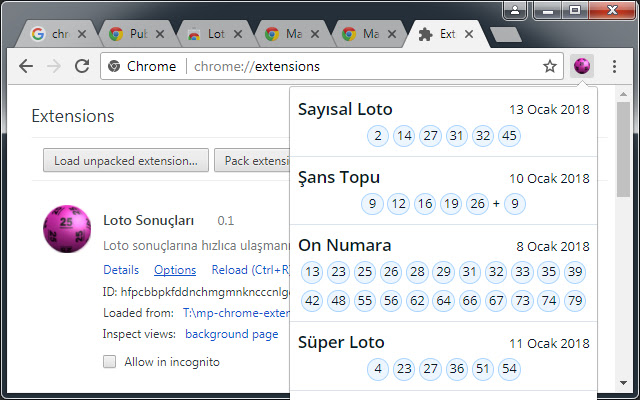Click the page scrollbar down arrow
This screenshot has height=400, width=640.
623,383
